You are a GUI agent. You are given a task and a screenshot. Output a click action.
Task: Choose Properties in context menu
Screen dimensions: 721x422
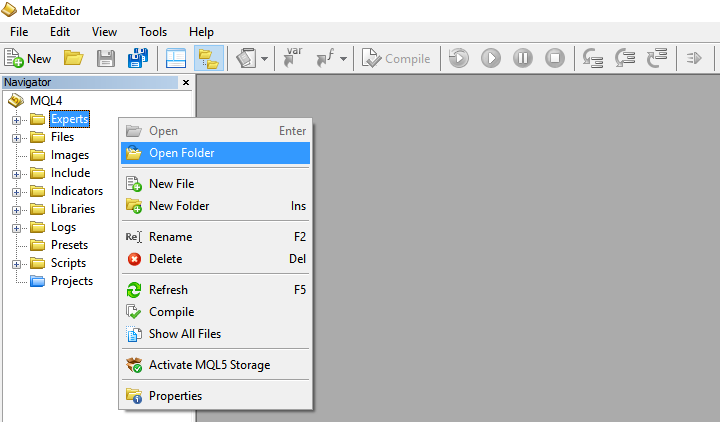(x=215, y=396)
